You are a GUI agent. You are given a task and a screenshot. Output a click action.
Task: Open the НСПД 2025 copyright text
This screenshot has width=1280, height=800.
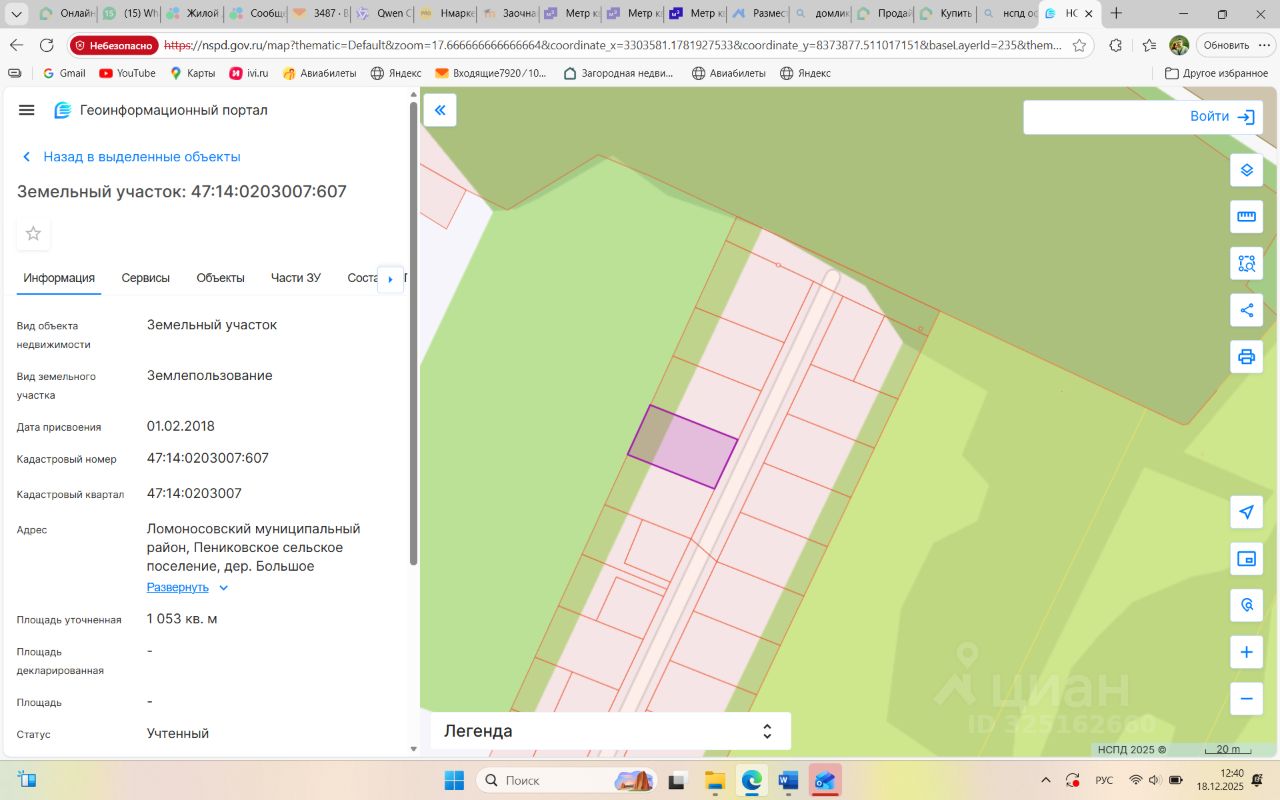click(x=1132, y=749)
